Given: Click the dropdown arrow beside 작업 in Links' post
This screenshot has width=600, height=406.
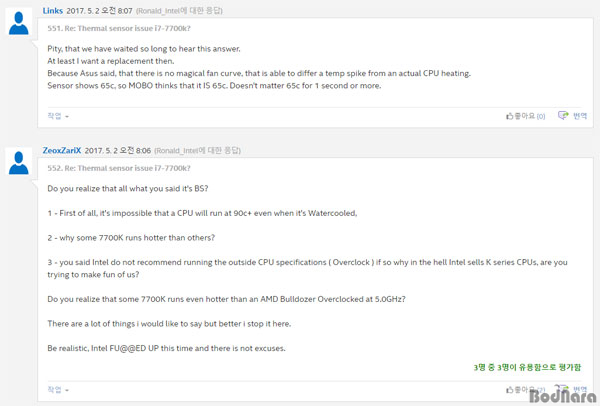Looking at the screenshot, I should 67,116.
